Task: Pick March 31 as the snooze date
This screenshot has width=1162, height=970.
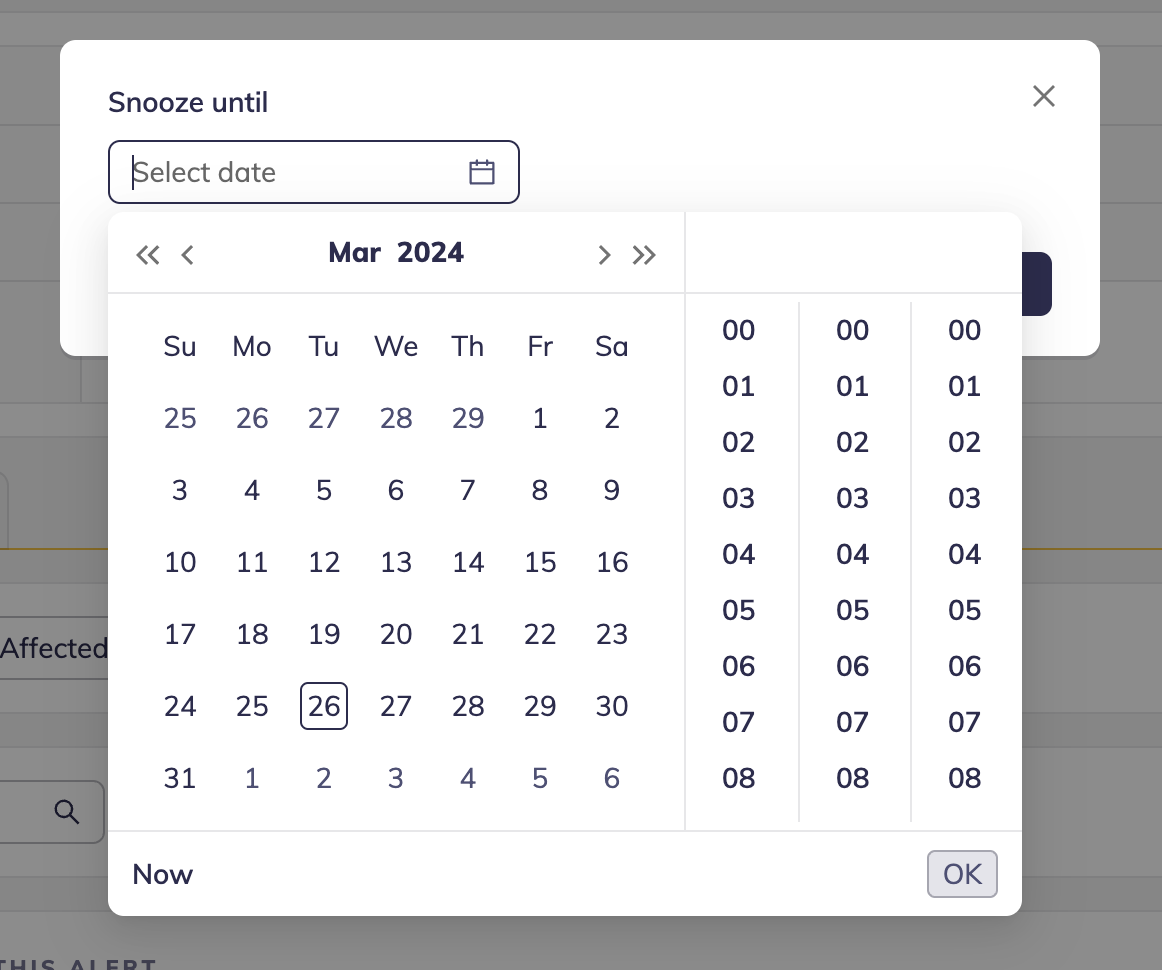Action: click(x=180, y=778)
